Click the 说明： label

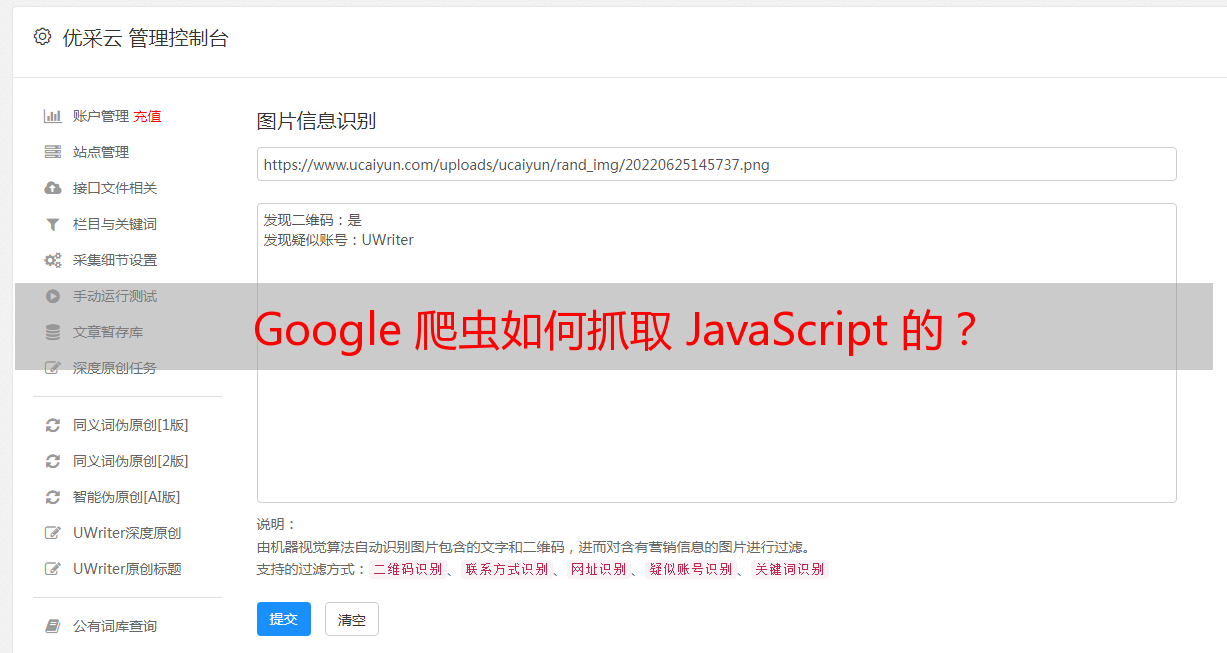click(276, 525)
